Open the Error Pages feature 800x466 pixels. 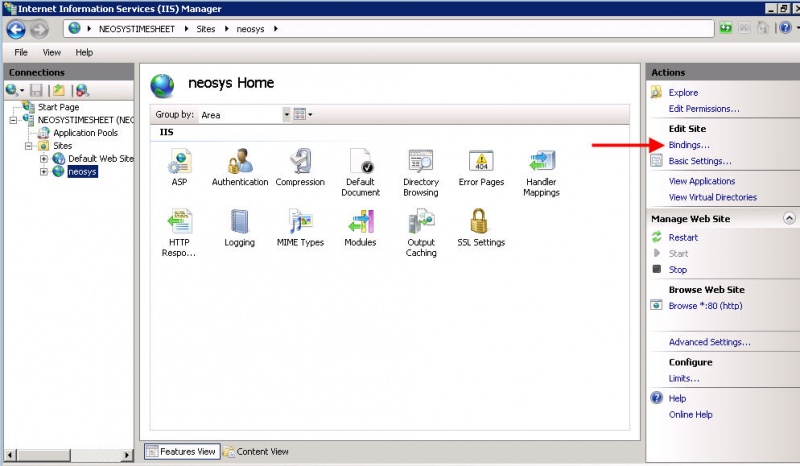(481, 167)
